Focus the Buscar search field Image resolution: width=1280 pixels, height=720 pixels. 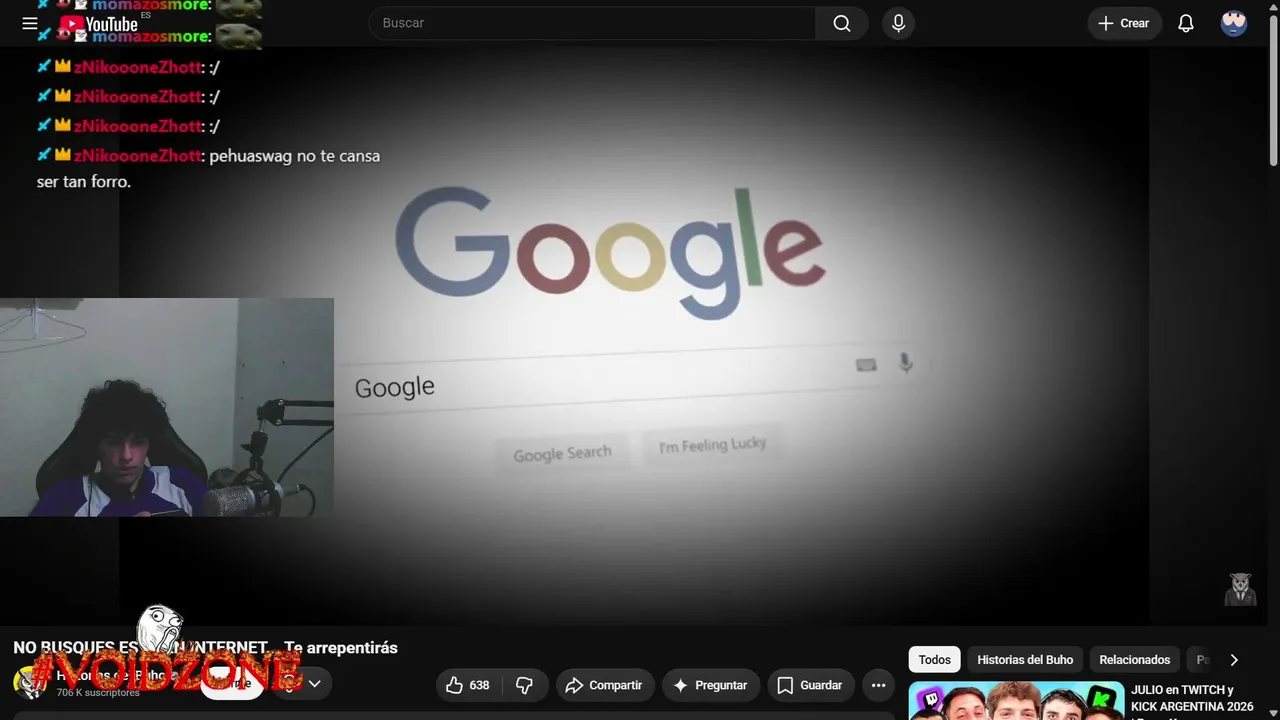tap(592, 23)
